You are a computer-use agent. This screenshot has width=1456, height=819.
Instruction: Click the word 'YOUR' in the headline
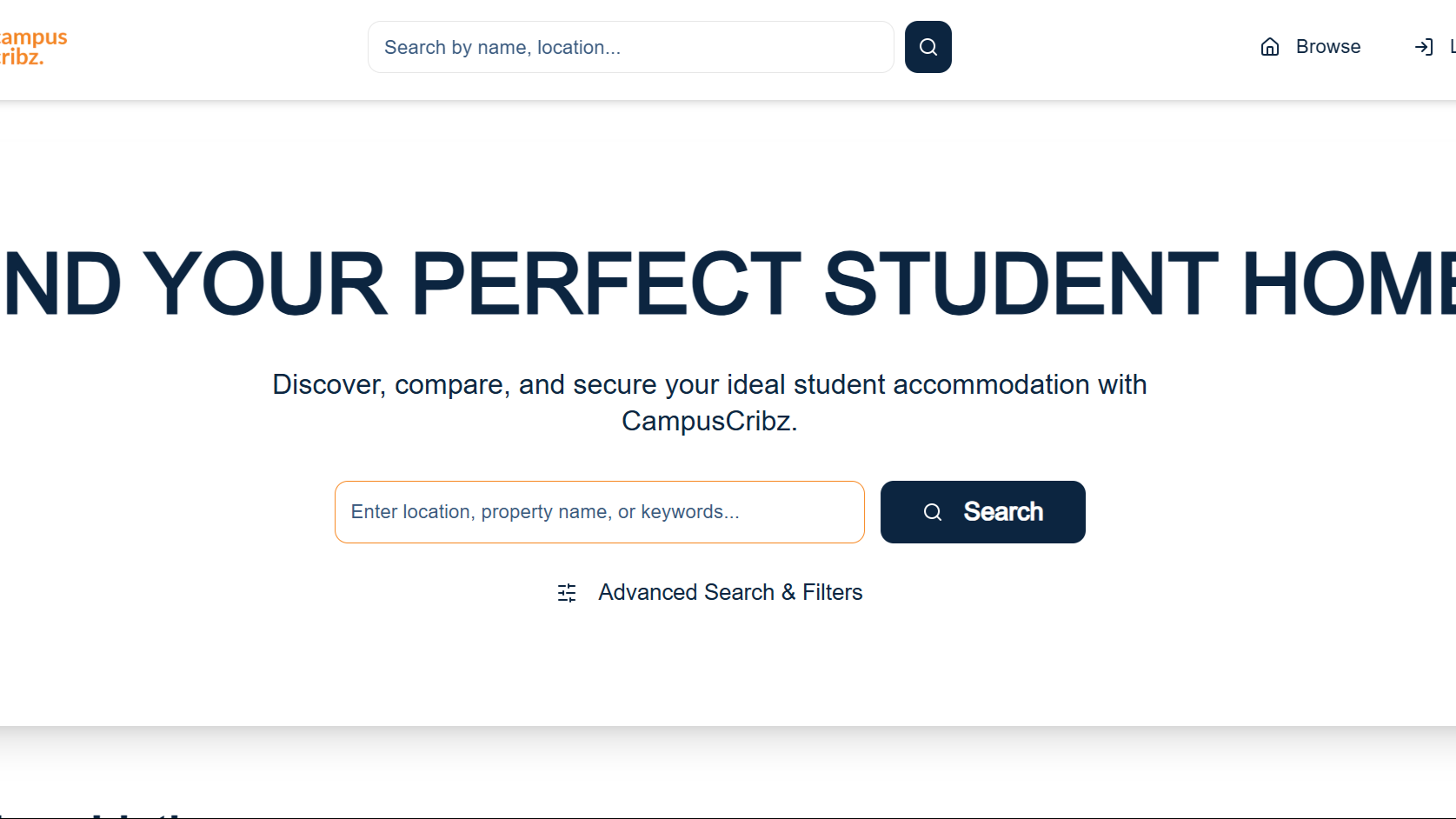point(264,283)
